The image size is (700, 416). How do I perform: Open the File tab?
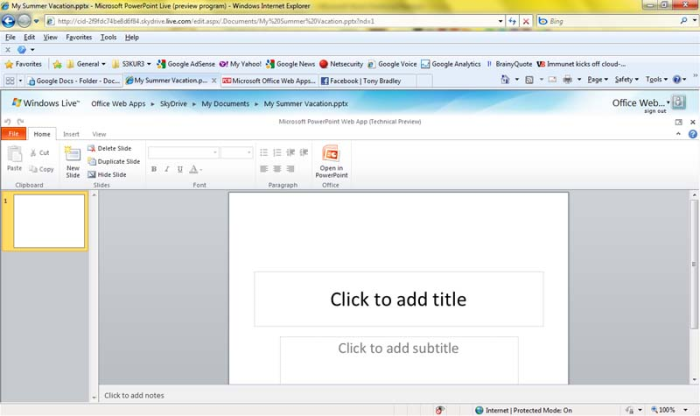(13, 134)
